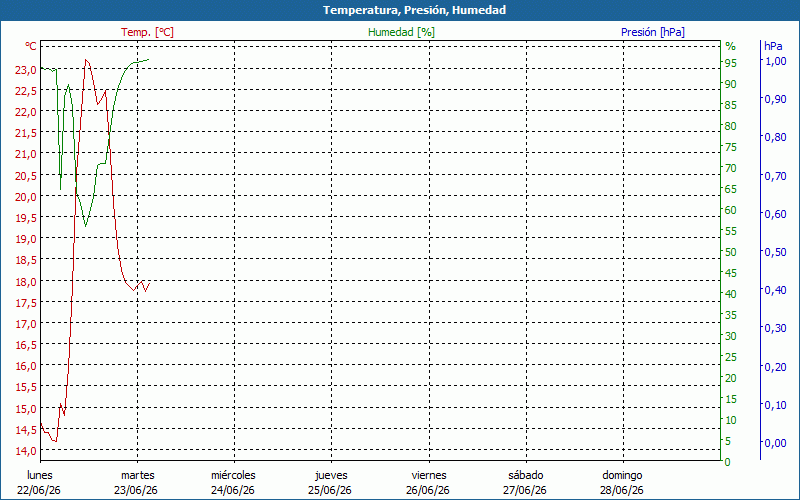Image resolution: width=800 pixels, height=500 pixels.
Task: Click the 'miércoles' day label
Action: click(233, 475)
